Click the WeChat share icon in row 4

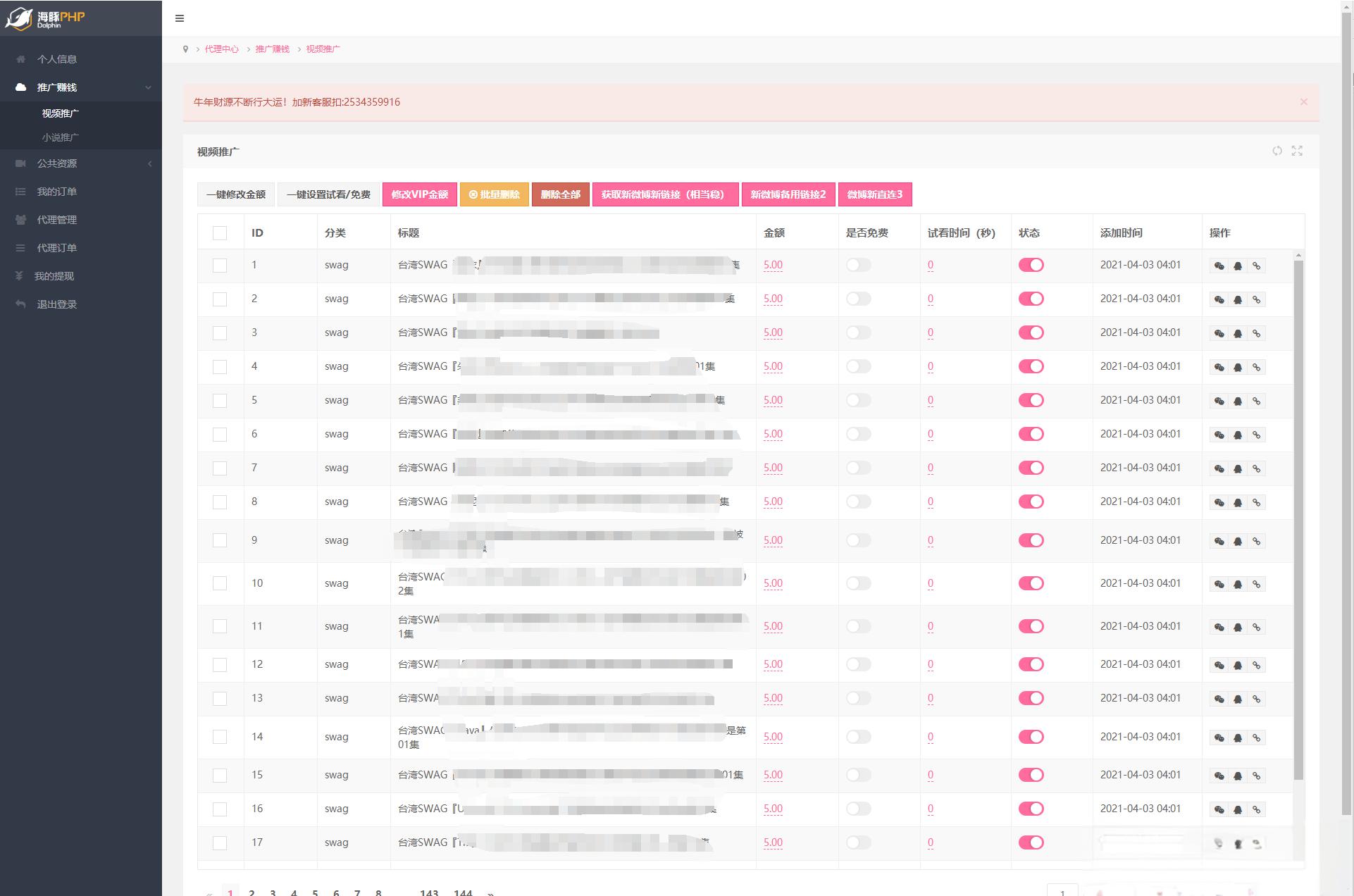click(x=1219, y=367)
